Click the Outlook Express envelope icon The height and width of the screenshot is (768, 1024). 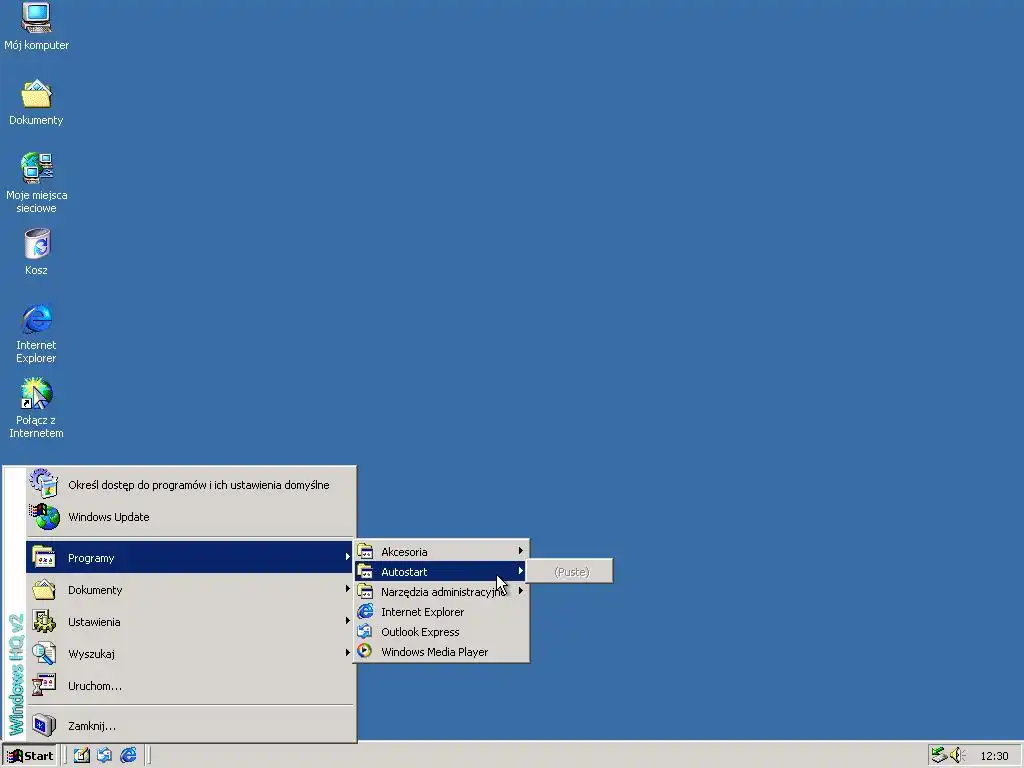pyautogui.click(x=366, y=632)
